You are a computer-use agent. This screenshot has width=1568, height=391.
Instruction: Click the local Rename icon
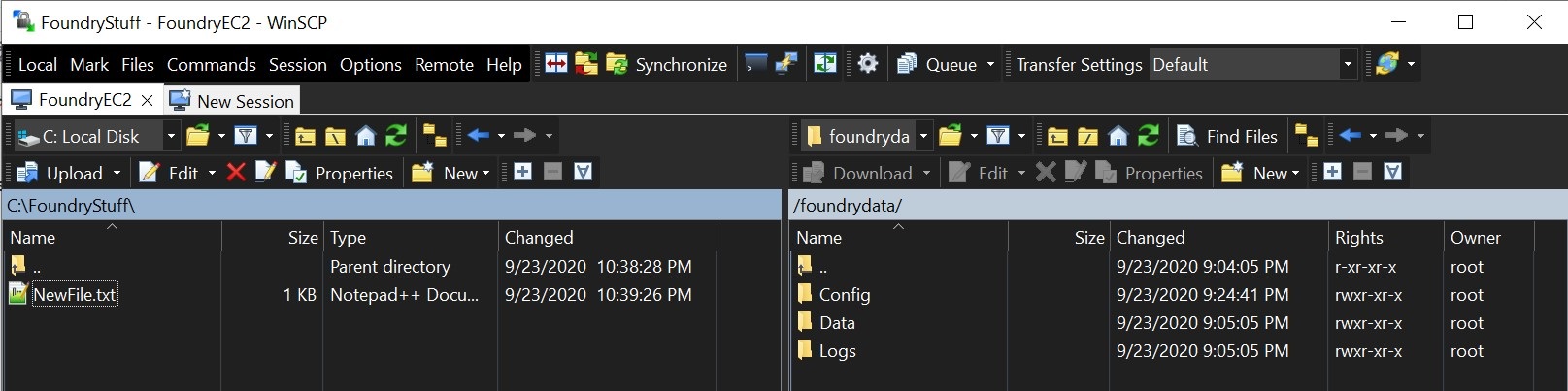[265, 172]
